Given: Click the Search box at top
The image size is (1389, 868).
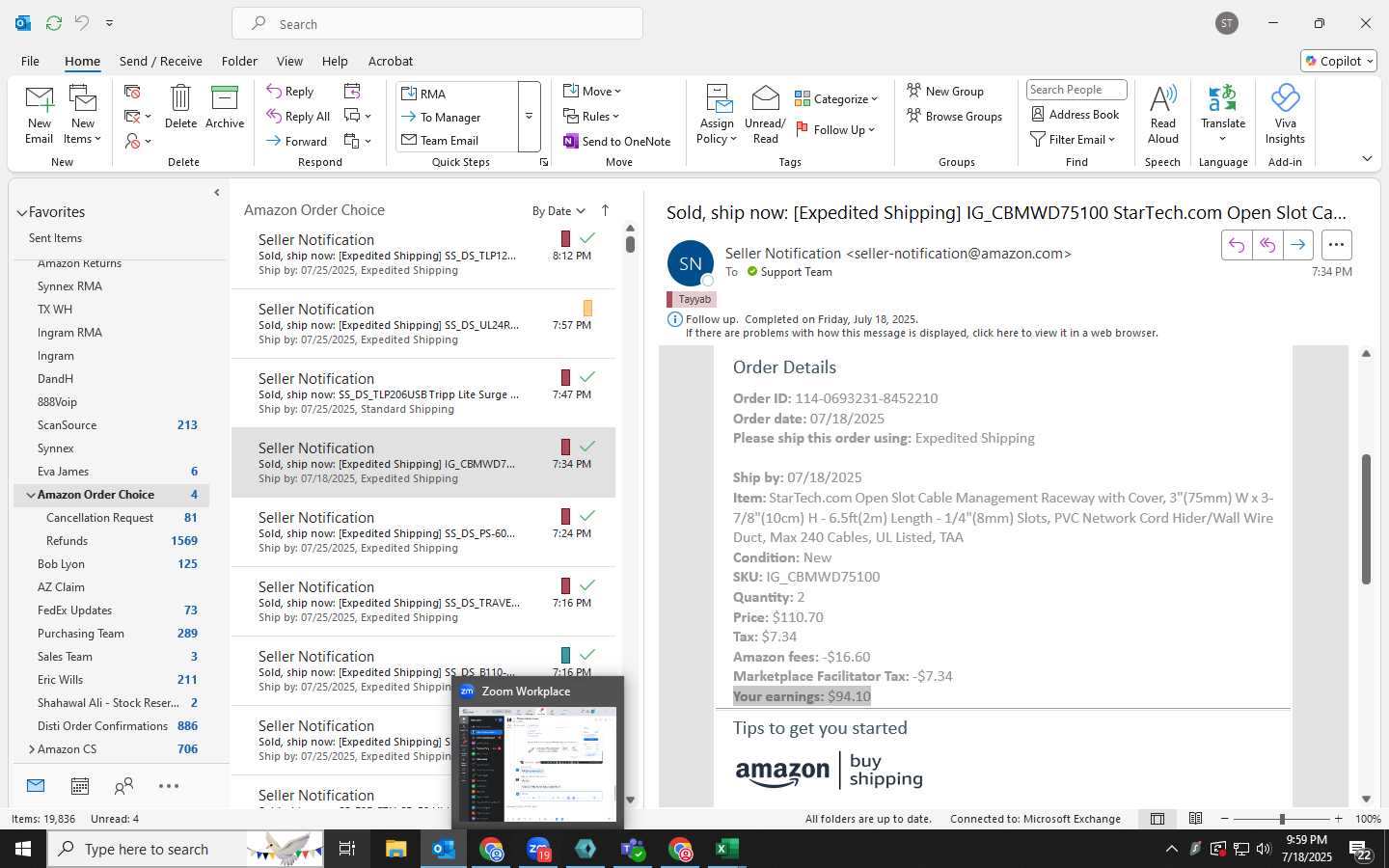Looking at the screenshot, I should [437, 24].
